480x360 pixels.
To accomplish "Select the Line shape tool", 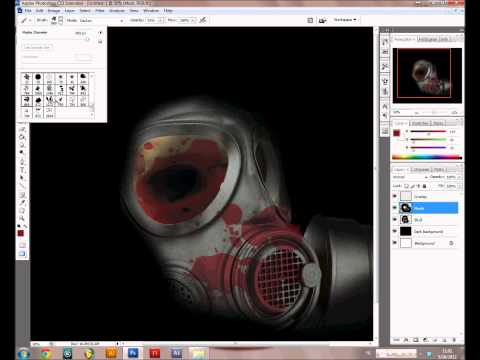I will [x=22, y=186].
